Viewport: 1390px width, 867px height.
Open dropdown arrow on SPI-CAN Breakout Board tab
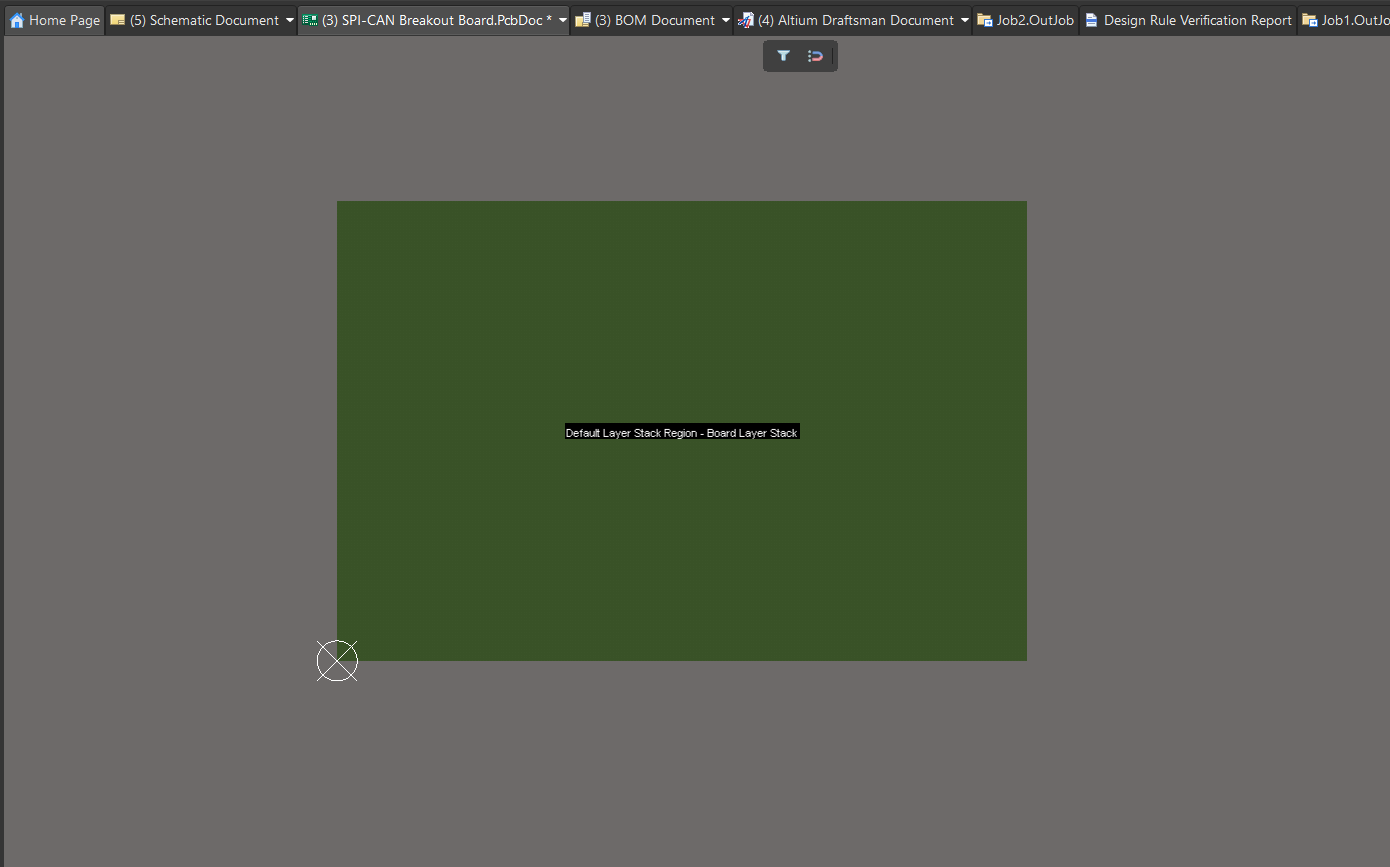pos(563,20)
